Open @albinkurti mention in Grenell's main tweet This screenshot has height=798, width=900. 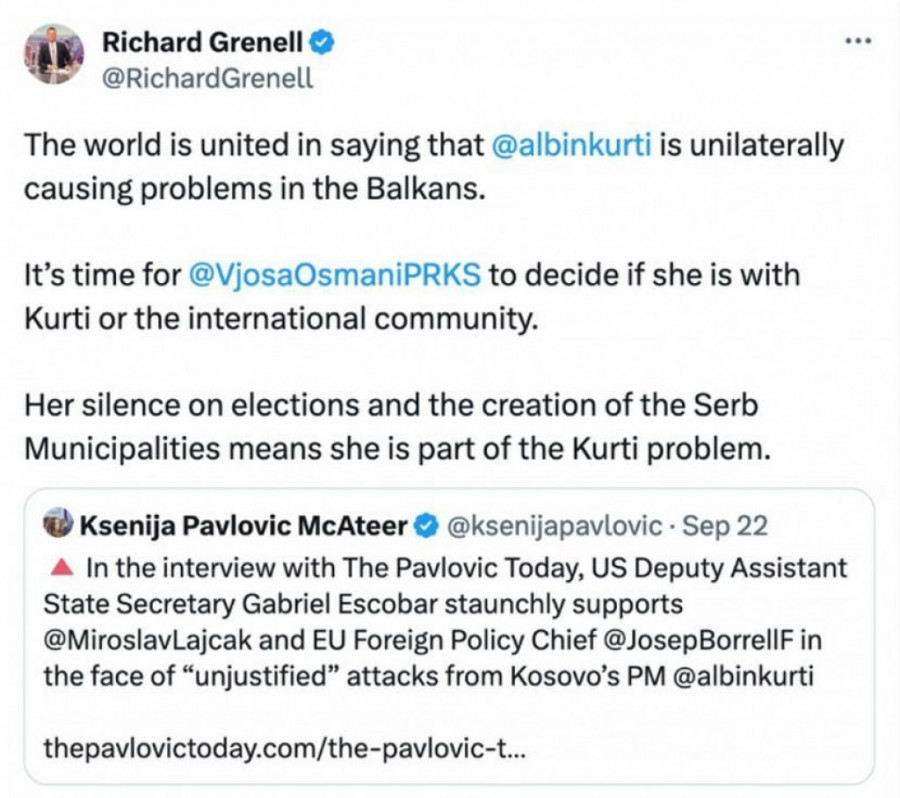572,145
